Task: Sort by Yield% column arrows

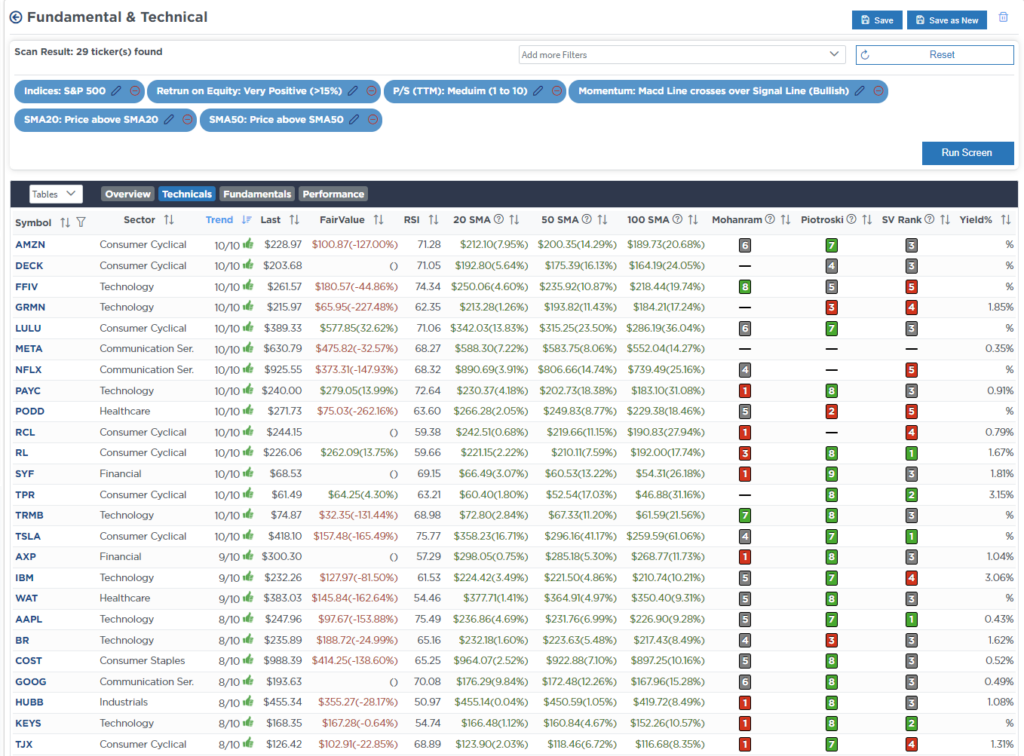Action: [x=1006, y=220]
